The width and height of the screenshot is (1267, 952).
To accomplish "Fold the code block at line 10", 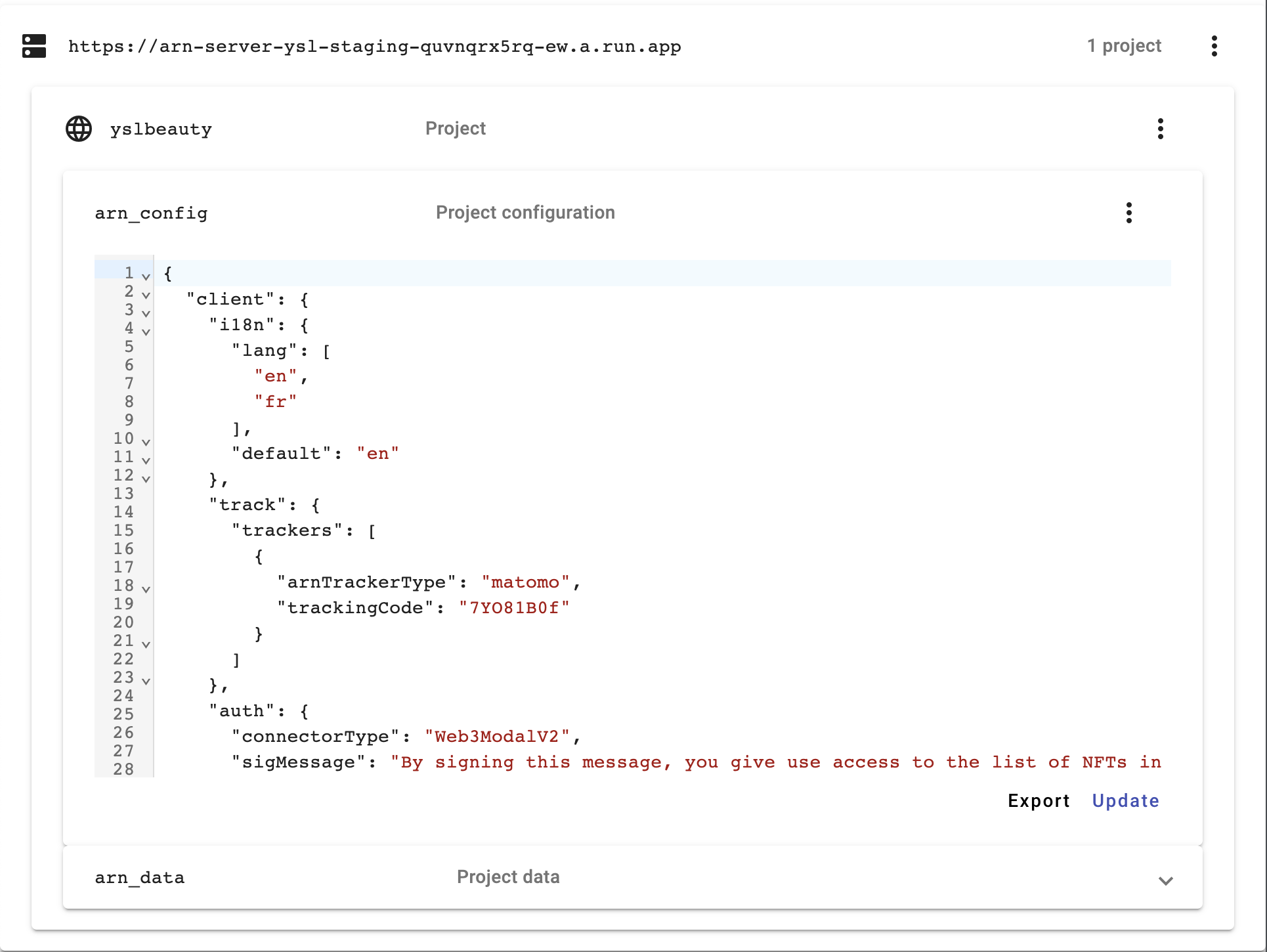I will (146, 442).
